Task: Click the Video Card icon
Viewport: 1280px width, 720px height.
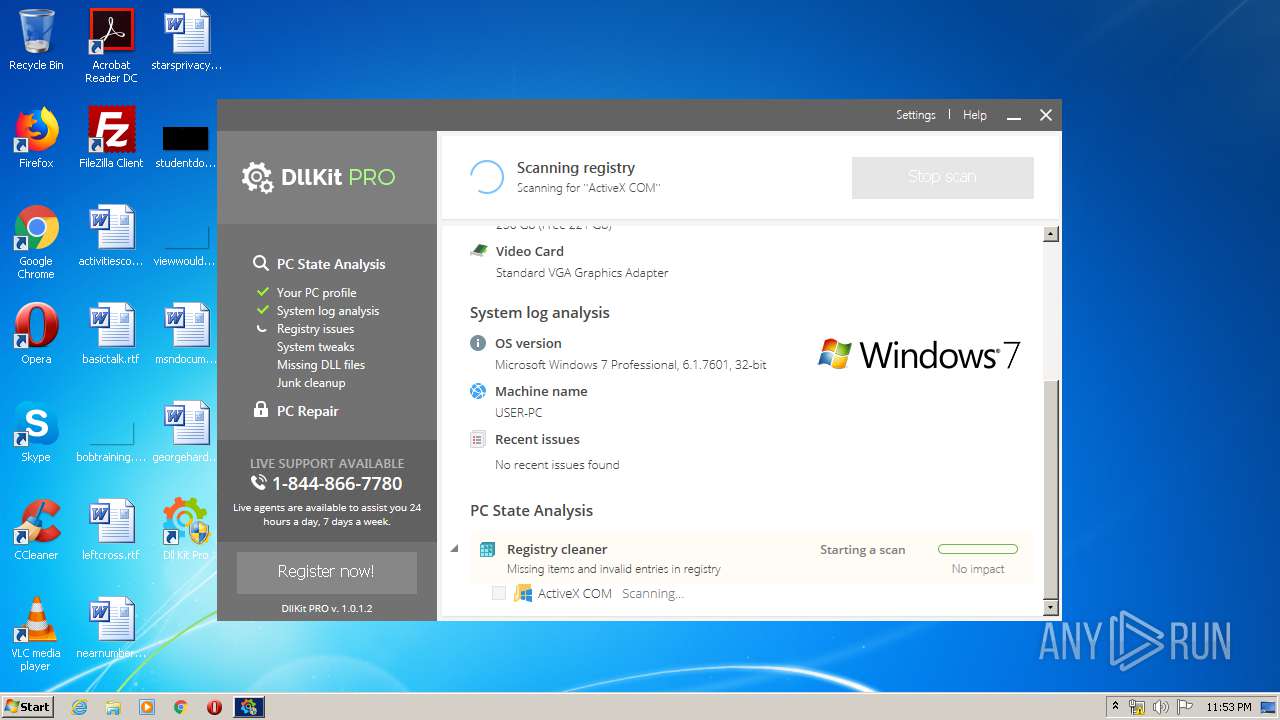Action: (479, 251)
